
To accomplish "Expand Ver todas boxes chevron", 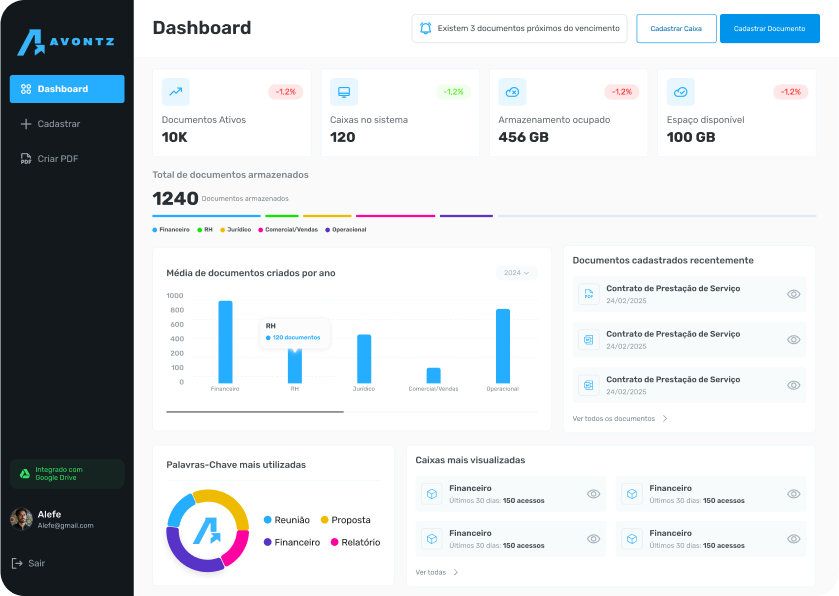I will click(x=456, y=573).
